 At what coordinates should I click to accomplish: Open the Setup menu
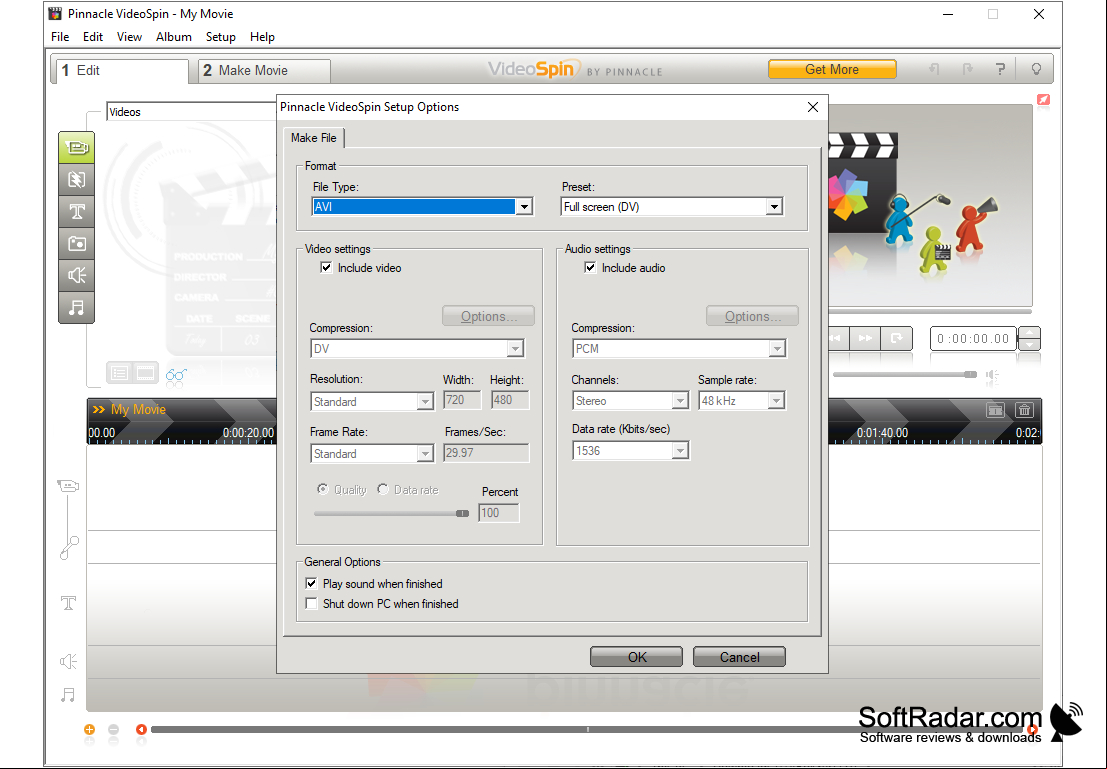[x=220, y=37]
